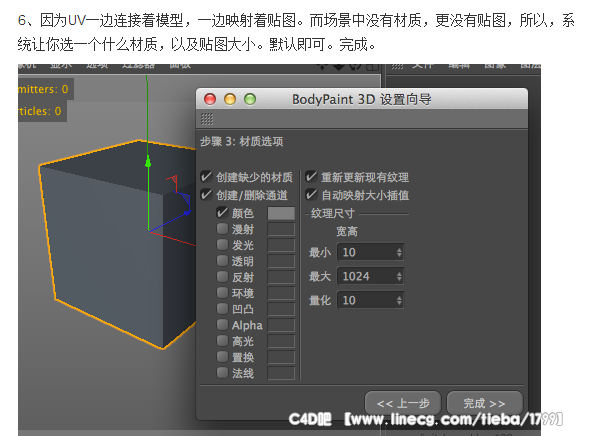Click the blue Z-axis handle of the gizmo
The image size is (589, 436).
click(187, 213)
